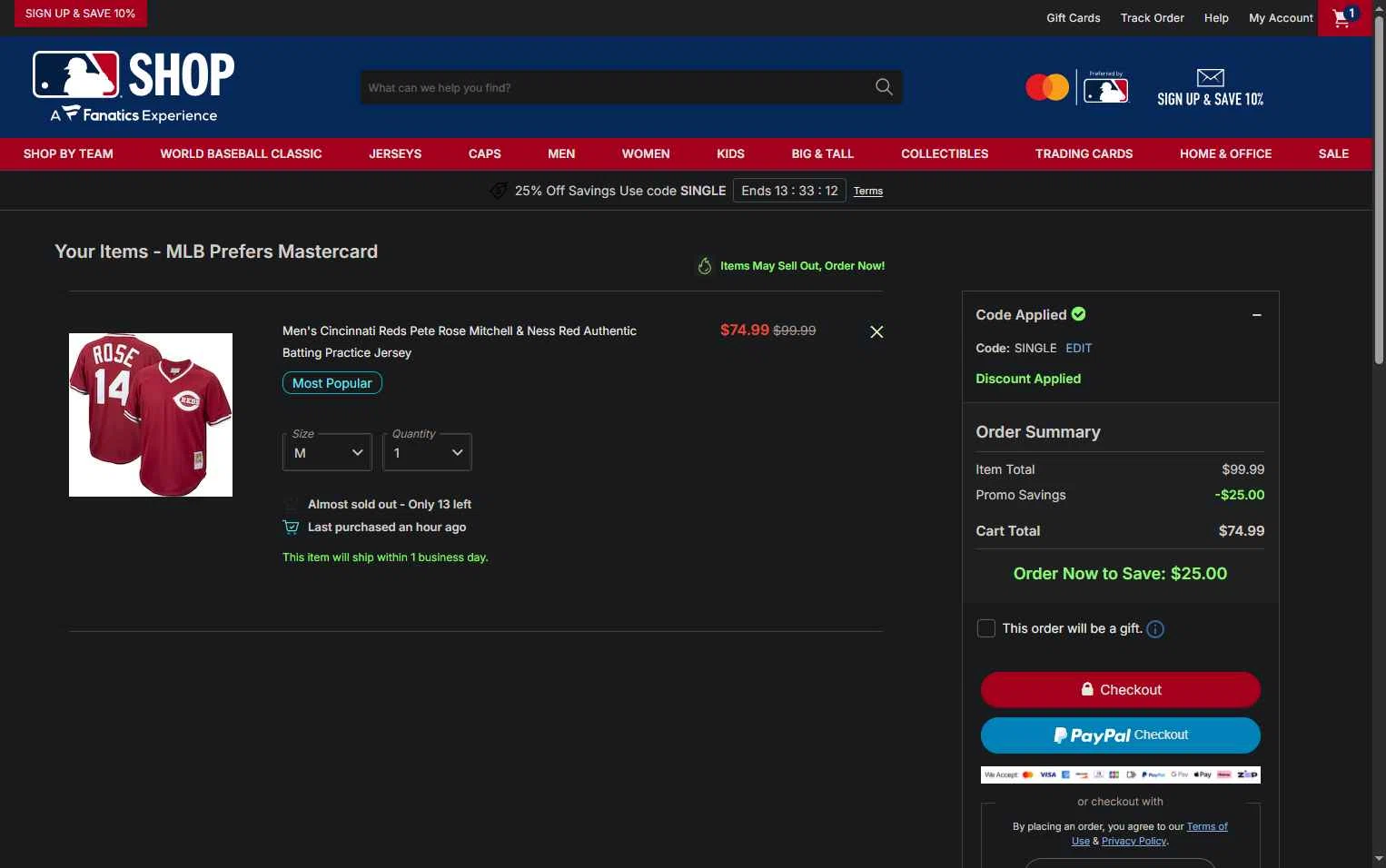Click the flame icon near Items May Sell Out
1386x868 pixels.
705,266
